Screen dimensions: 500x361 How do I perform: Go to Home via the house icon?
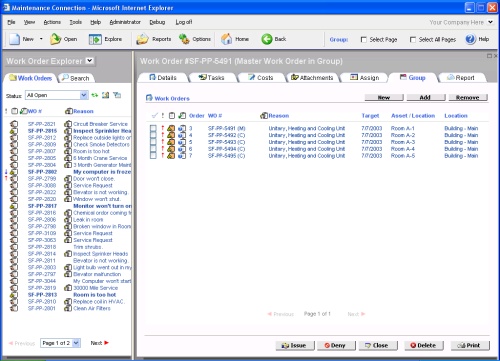226,39
